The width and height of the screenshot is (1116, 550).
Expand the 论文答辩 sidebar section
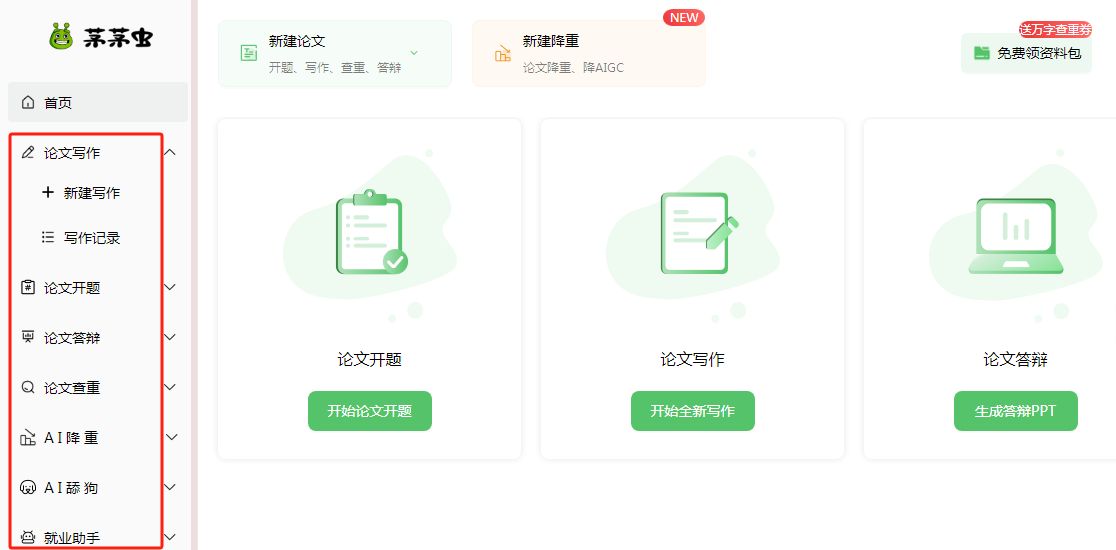click(170, 337)
